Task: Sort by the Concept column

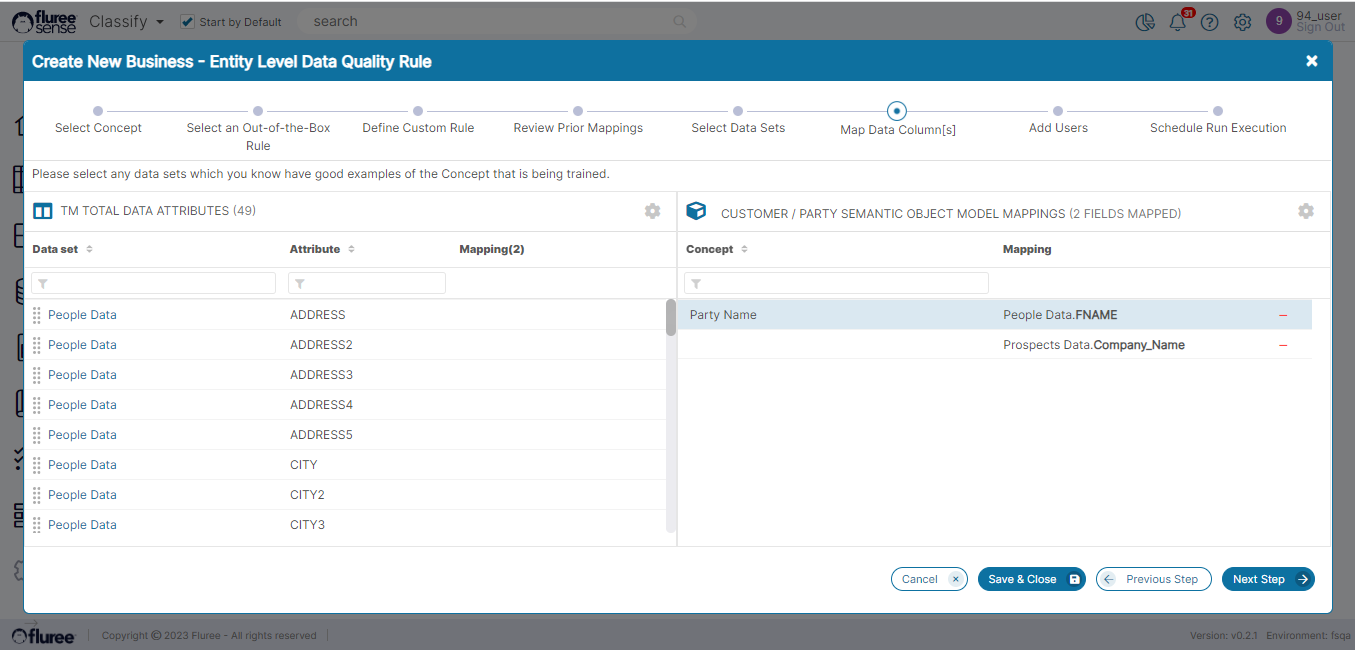Action: tap(745, 249)
